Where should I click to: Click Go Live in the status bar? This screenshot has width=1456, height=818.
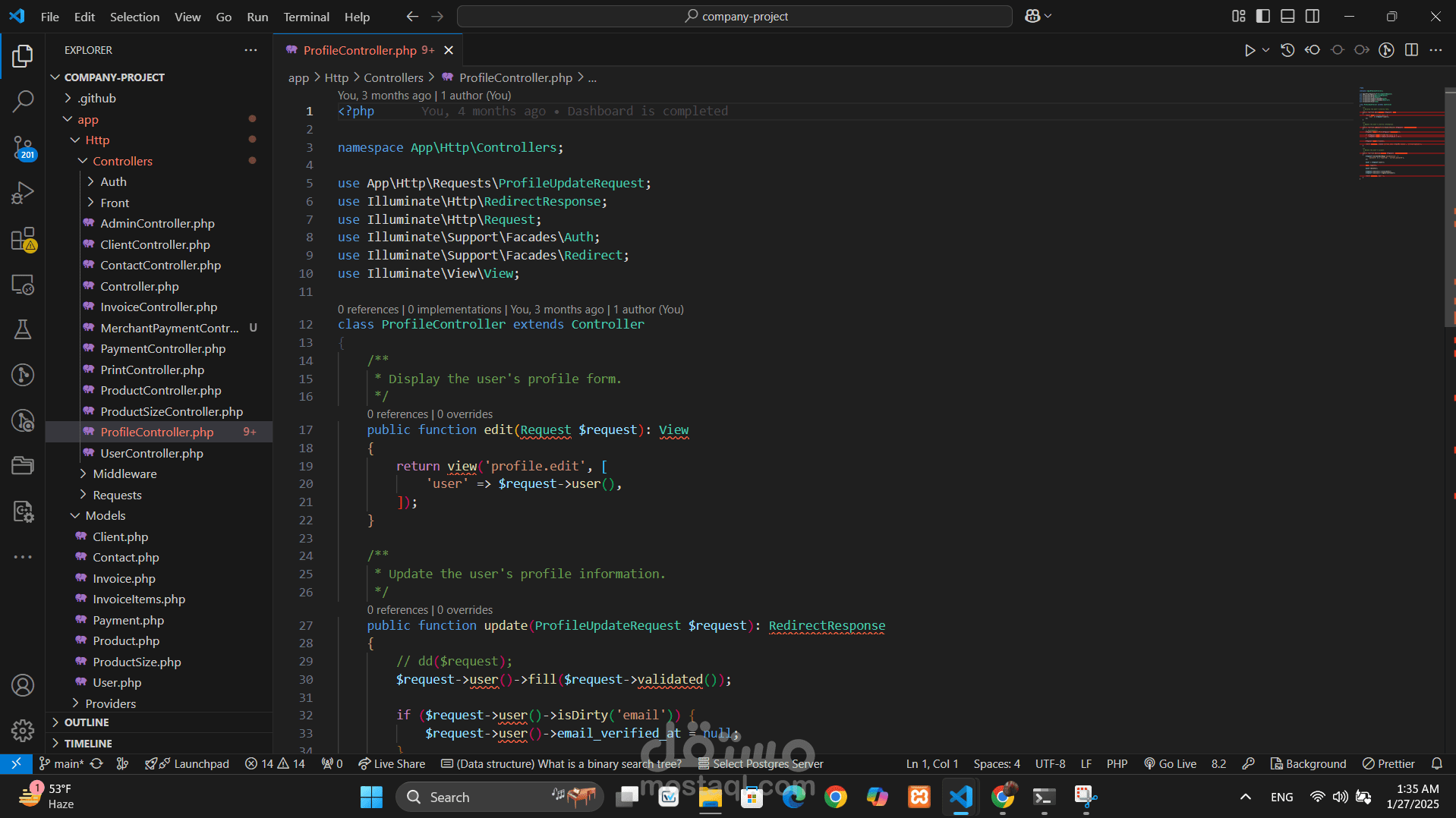[x=1170, y=763]
